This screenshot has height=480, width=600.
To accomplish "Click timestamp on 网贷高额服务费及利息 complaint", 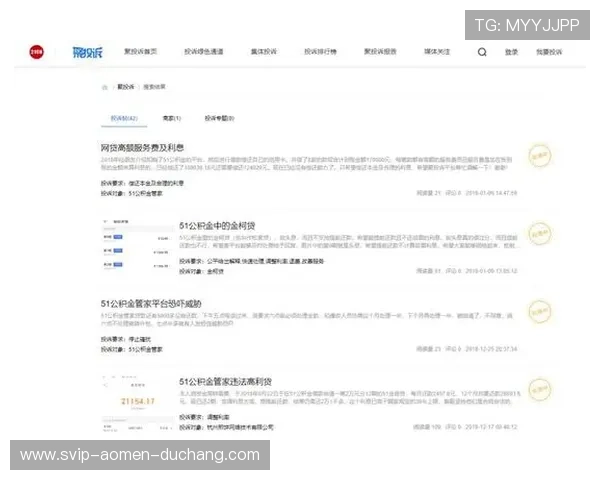I will point(491,193).
